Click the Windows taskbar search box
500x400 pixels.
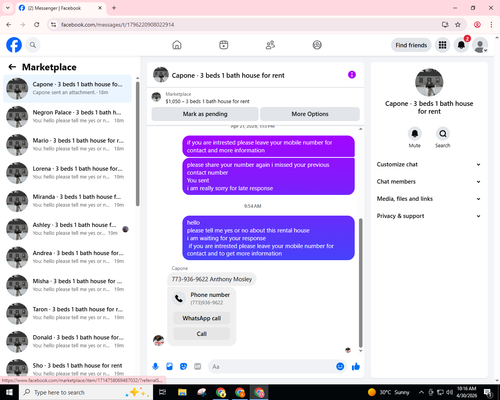(86, 392)
